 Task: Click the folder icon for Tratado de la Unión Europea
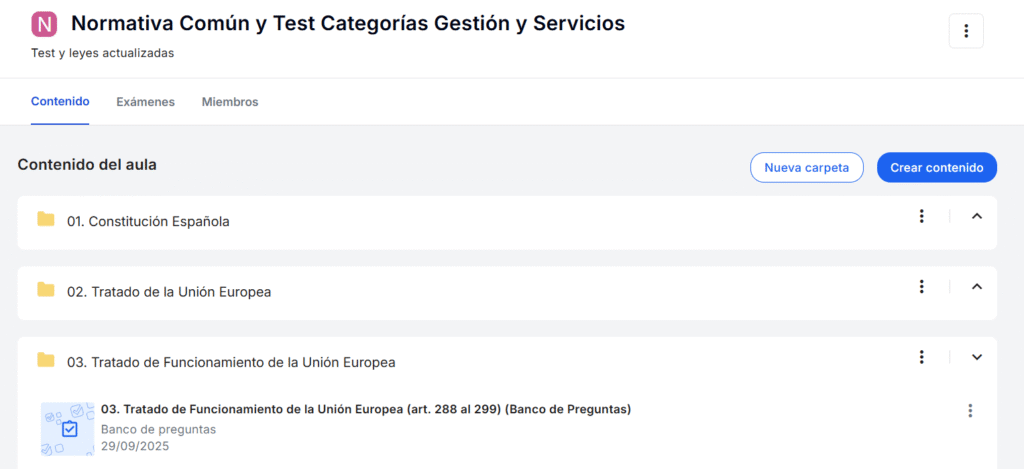pos(46,290)
